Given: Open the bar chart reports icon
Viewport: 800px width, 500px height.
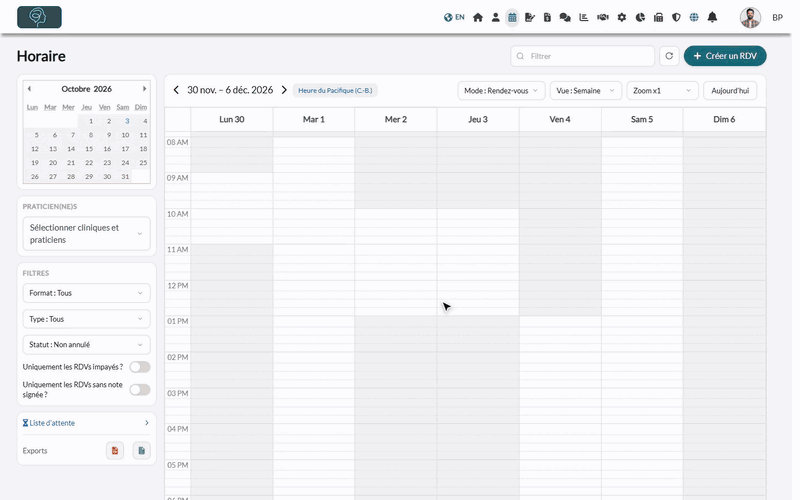Looking at the screenshot, I should [584, 17].
